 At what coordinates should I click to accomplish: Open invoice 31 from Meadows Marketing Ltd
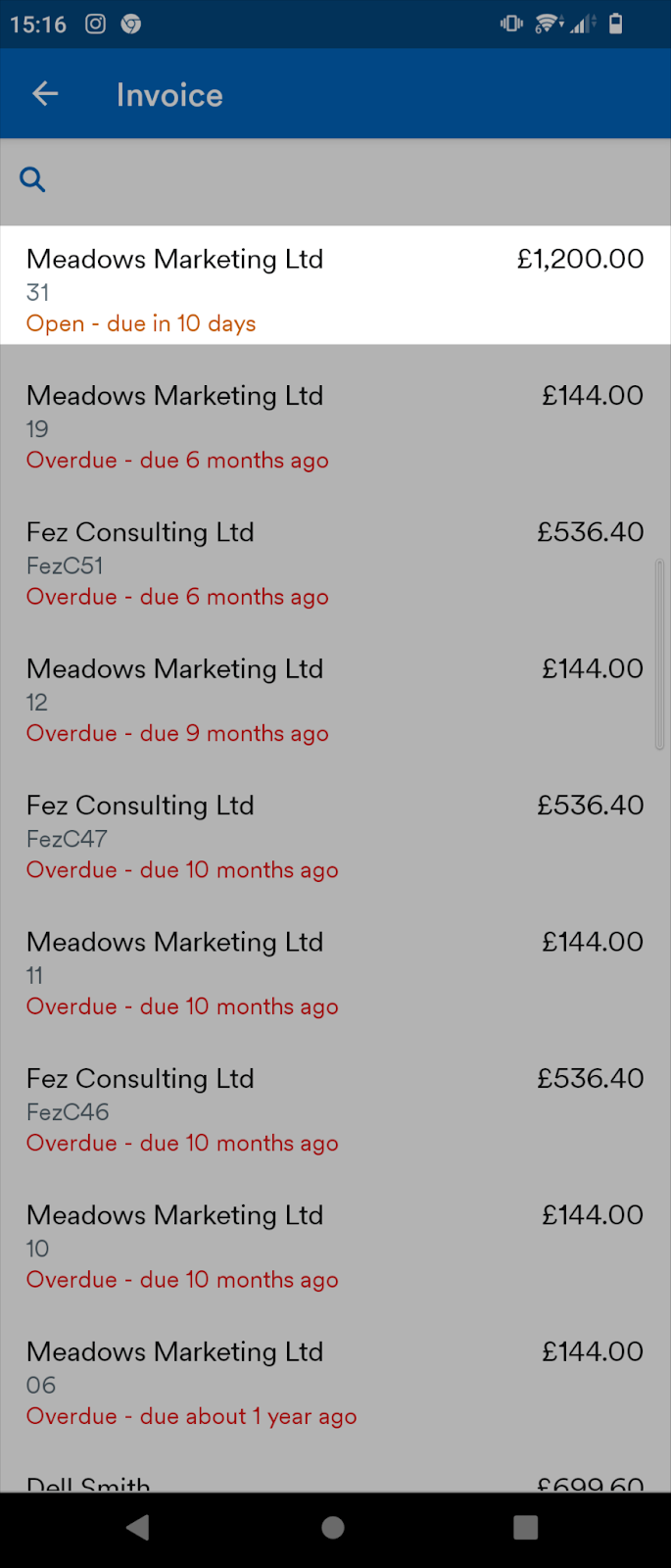click(x=335, y=284)
